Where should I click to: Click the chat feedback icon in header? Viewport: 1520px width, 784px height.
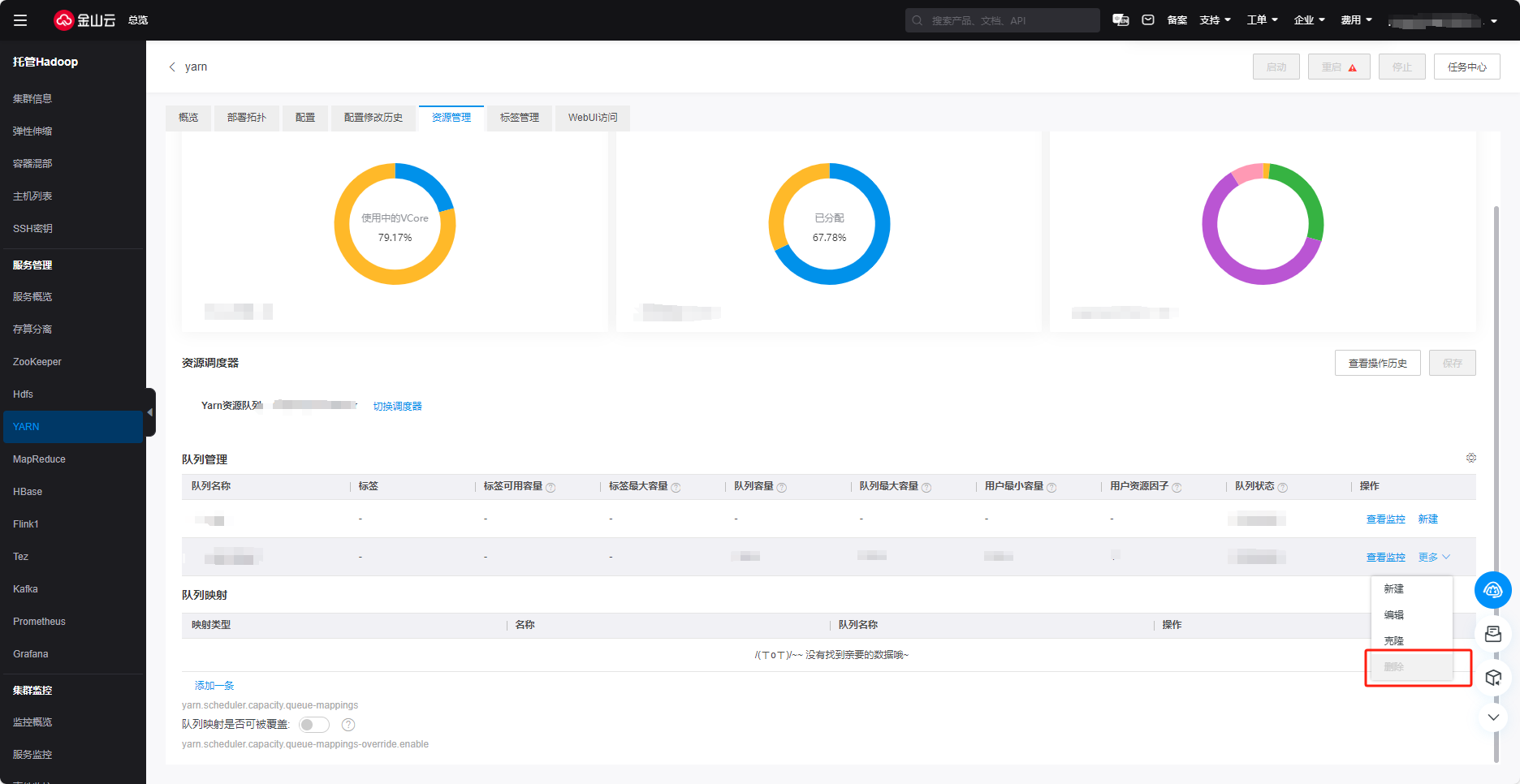1121,20
